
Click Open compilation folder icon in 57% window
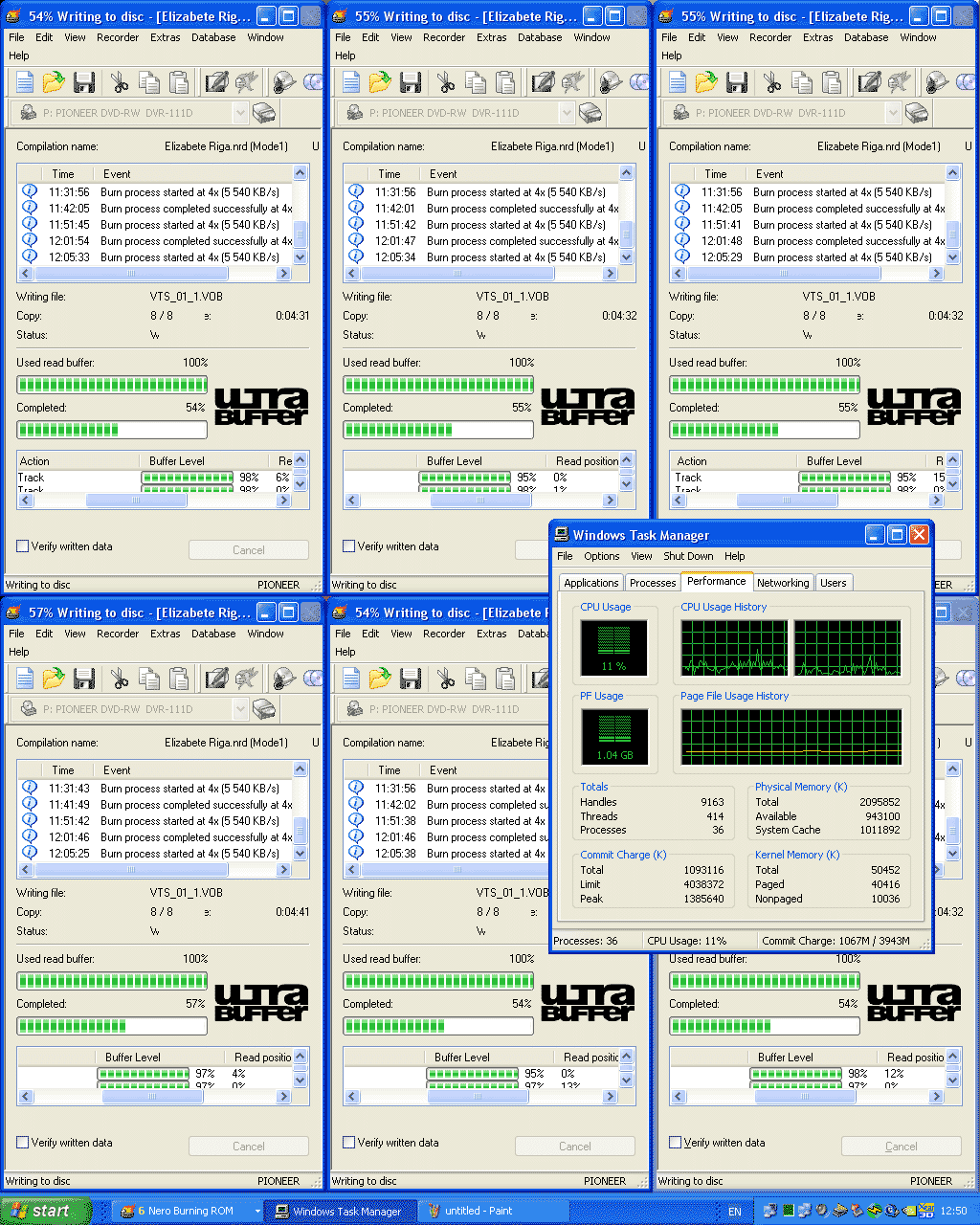click(55, 679)
